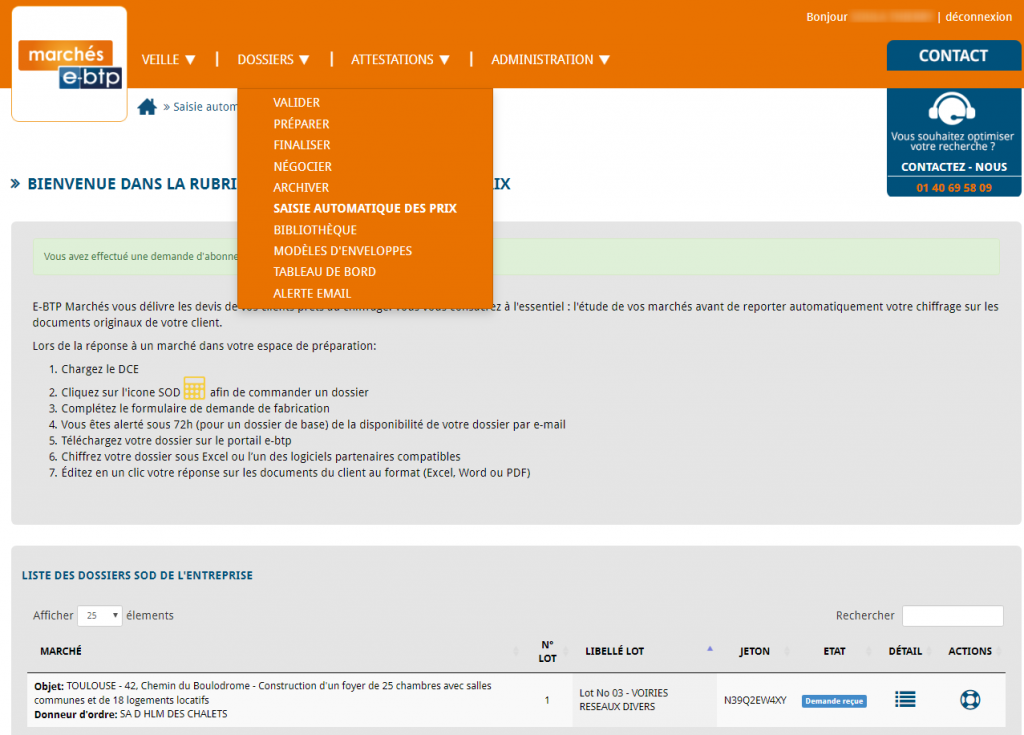Choose ARCHIVER in the dropdown
Screen dimensions: 1024x735
click(x=301, y=188)
